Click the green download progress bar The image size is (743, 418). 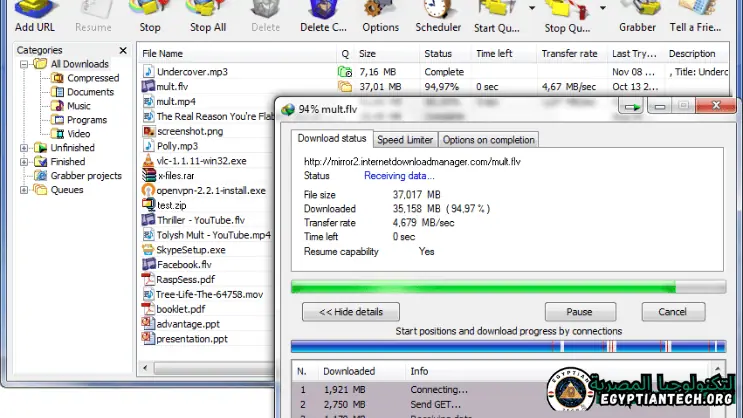pos(508,287)
